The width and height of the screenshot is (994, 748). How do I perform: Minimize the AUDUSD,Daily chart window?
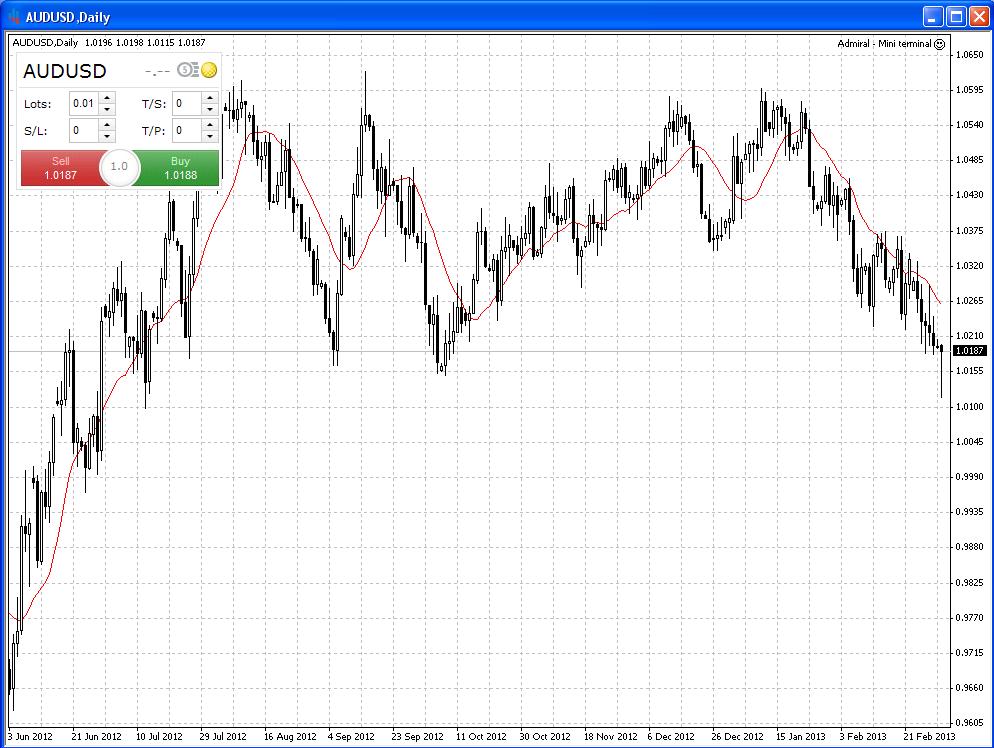(933, 16)
